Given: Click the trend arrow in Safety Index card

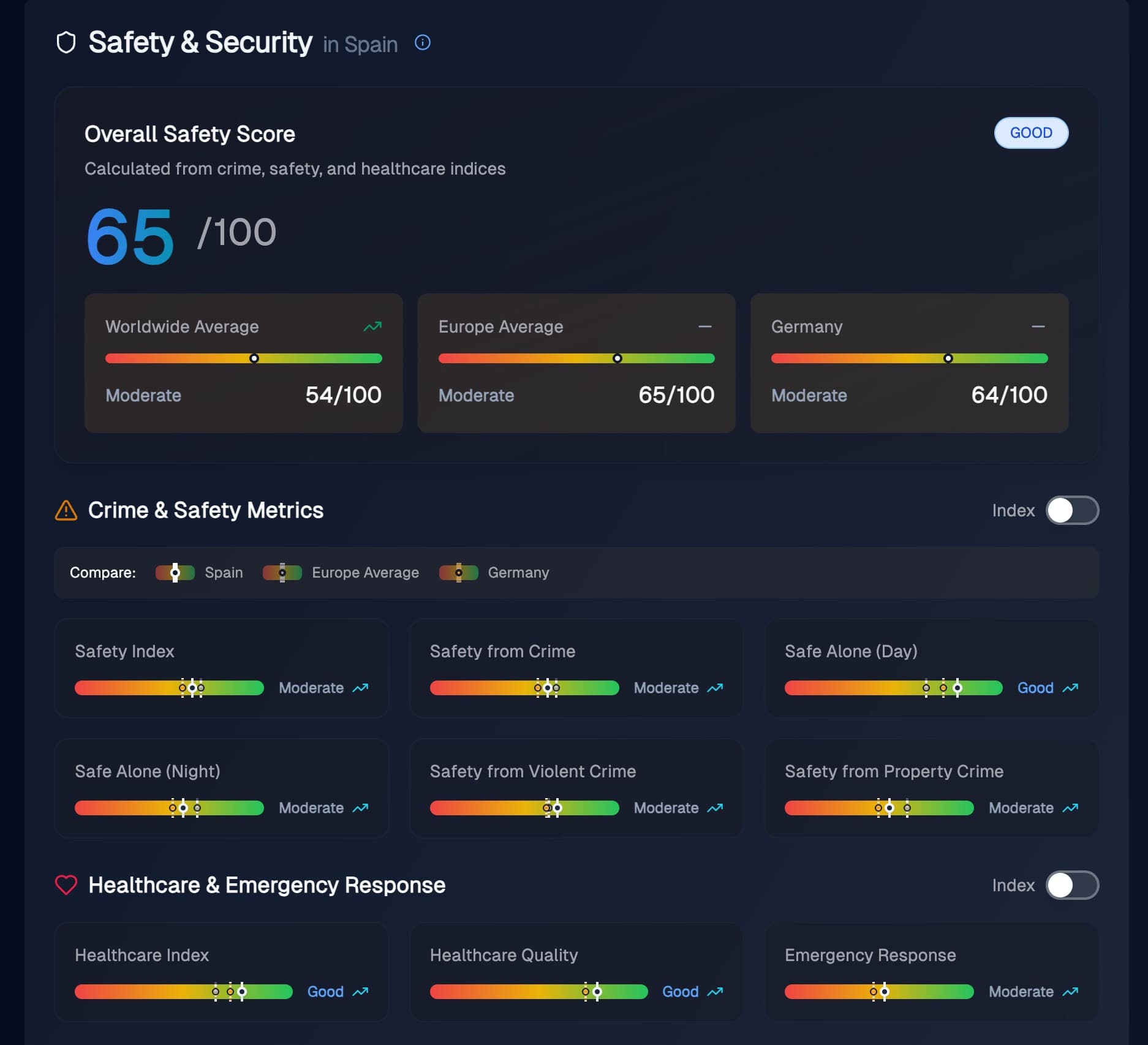Looking at the screenshot, I should coord(361,688).
